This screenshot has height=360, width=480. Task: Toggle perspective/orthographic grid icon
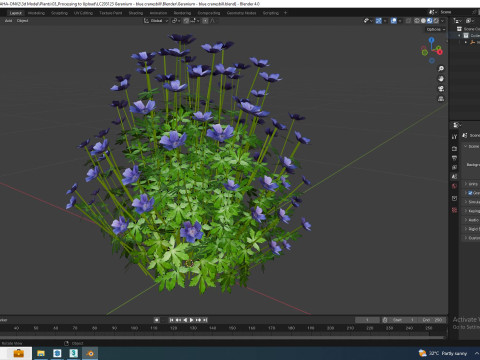pos(441,99)
